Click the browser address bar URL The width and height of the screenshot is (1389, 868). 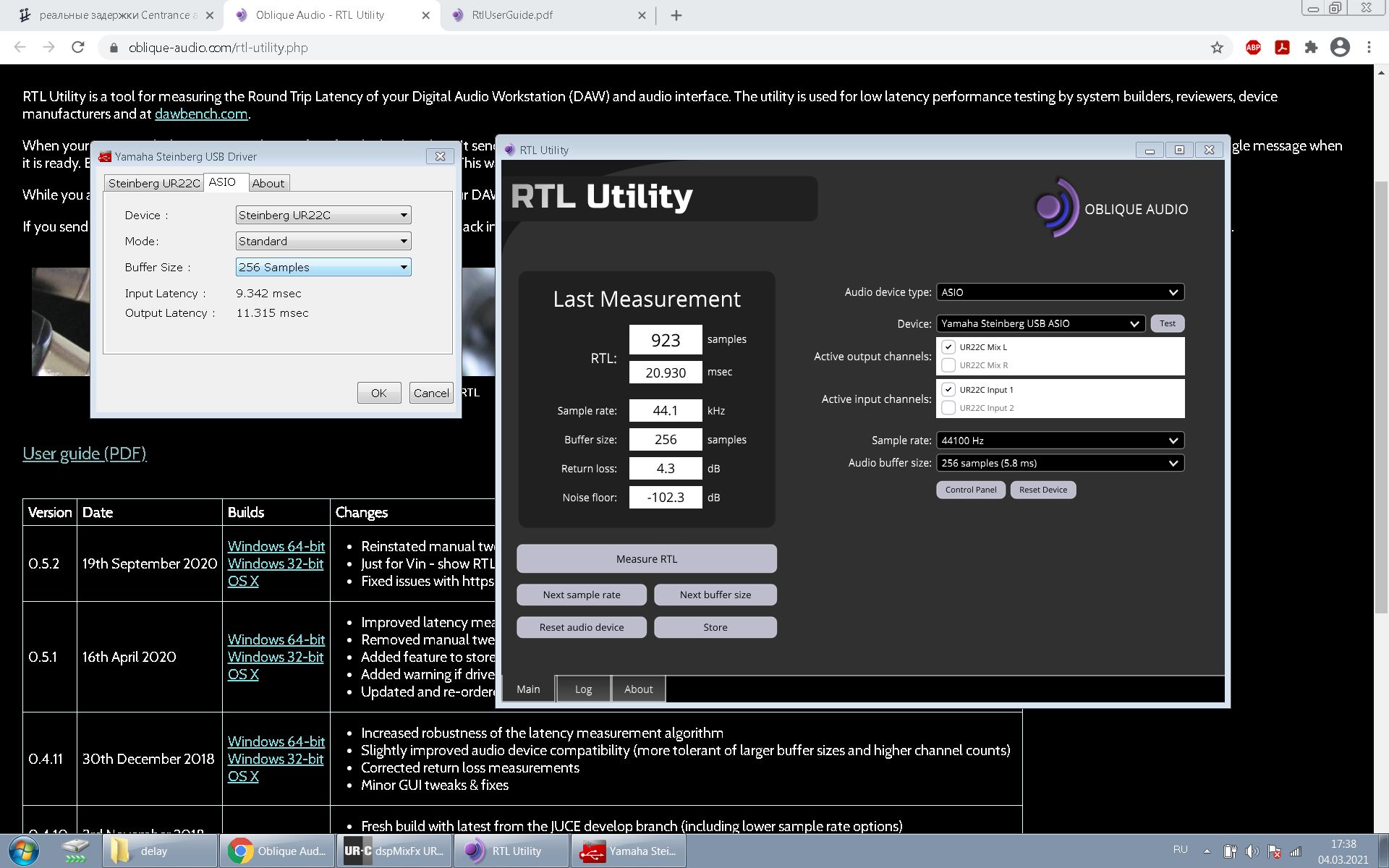click(218, 48)
